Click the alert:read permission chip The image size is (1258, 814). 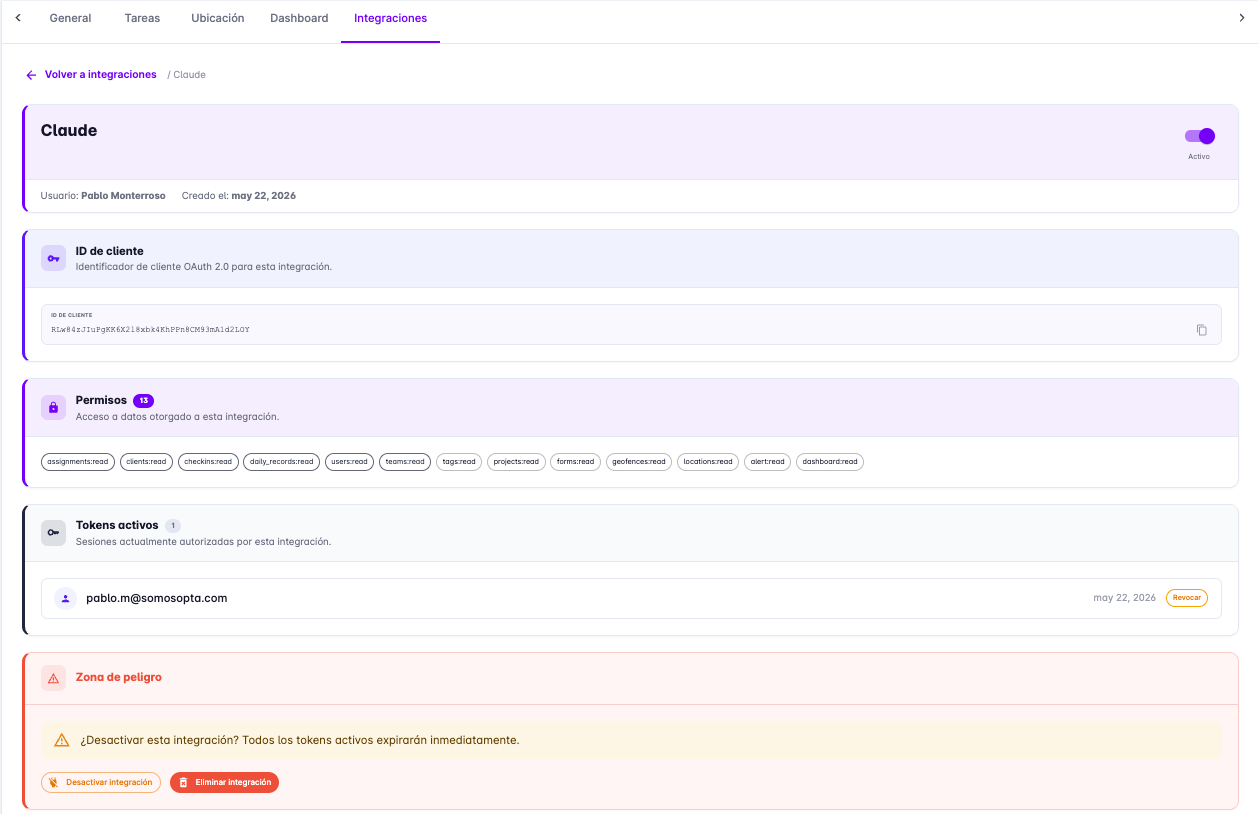point(767,462)
